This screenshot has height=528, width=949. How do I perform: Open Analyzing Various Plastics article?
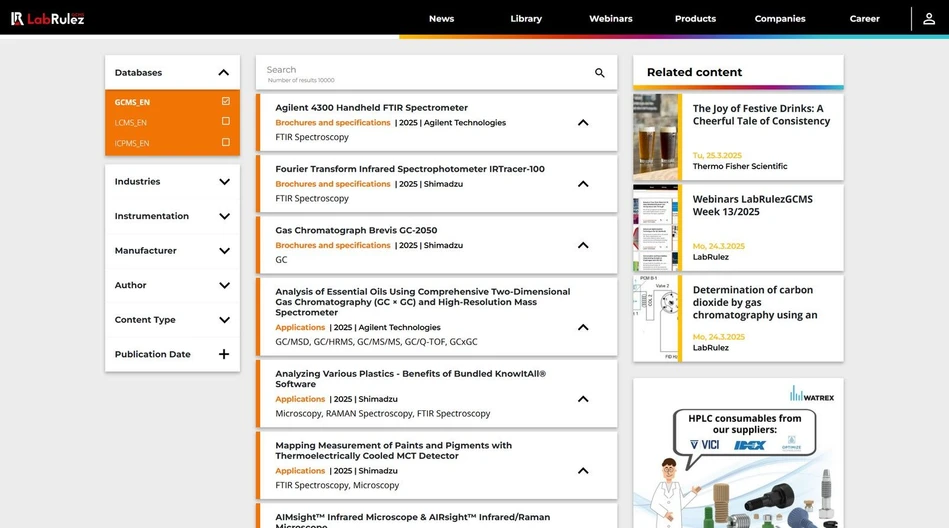click(x=410, y=378)
